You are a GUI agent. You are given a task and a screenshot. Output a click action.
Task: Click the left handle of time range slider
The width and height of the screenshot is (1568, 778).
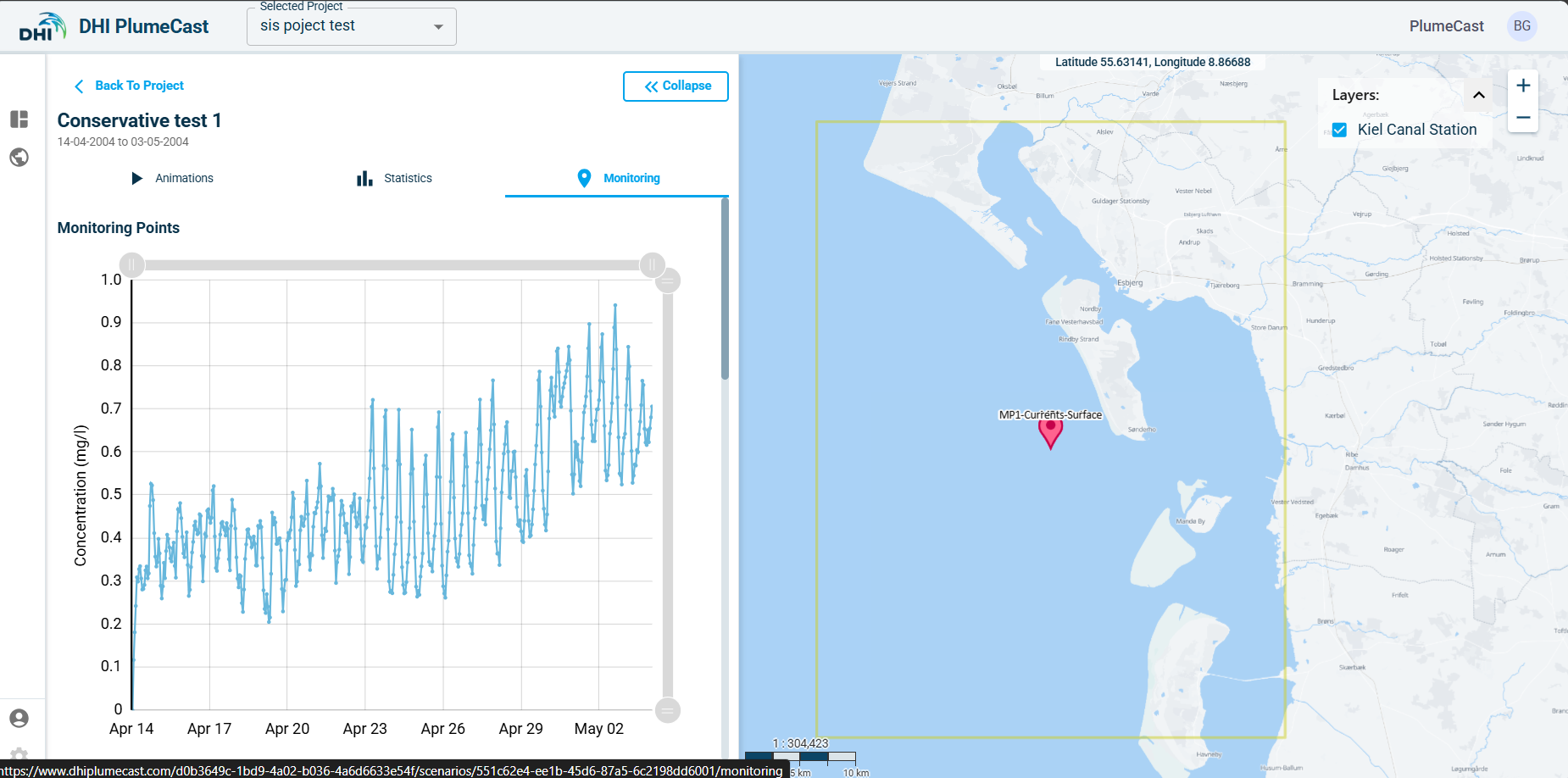[132, 265]
